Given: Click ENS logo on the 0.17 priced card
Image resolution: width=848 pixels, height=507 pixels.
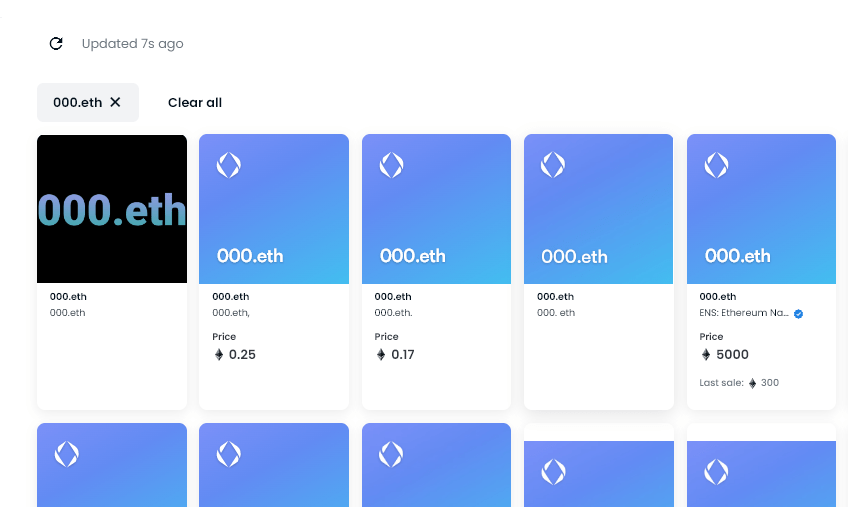Looking at the screenshot, I should (x=391, y=165).
